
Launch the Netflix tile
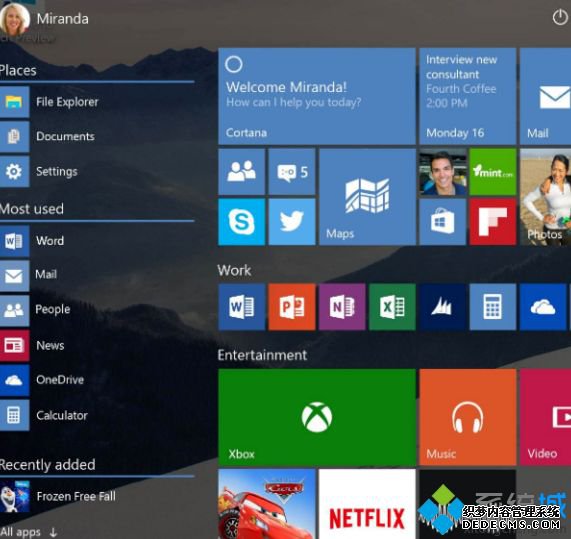(367, 504)
